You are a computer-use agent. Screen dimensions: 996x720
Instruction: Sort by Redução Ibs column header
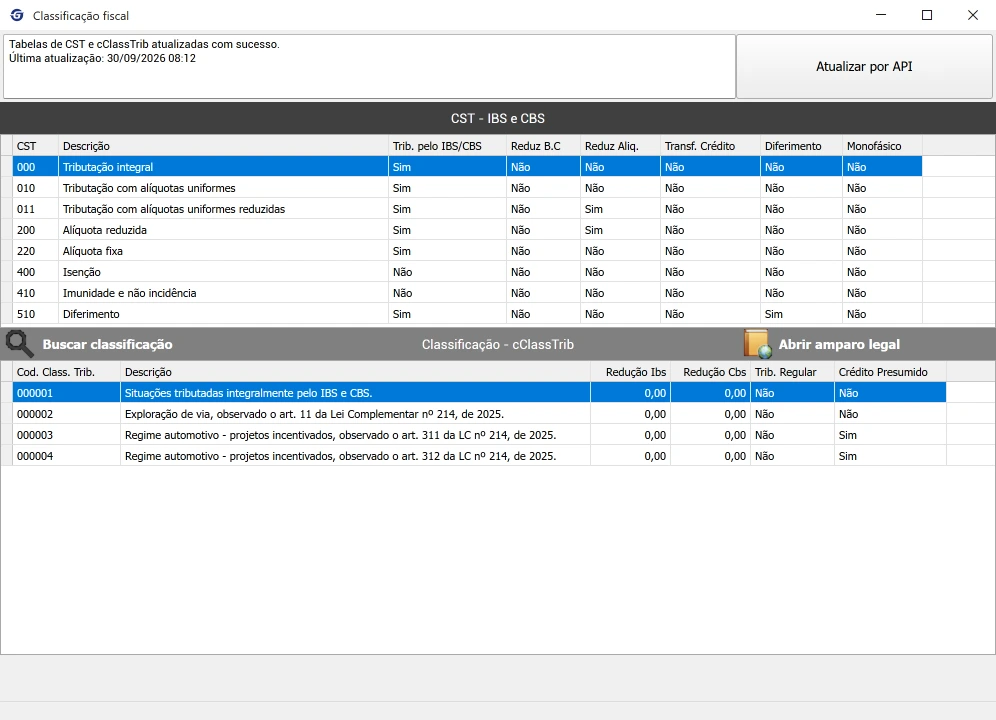tap(630, 372)
